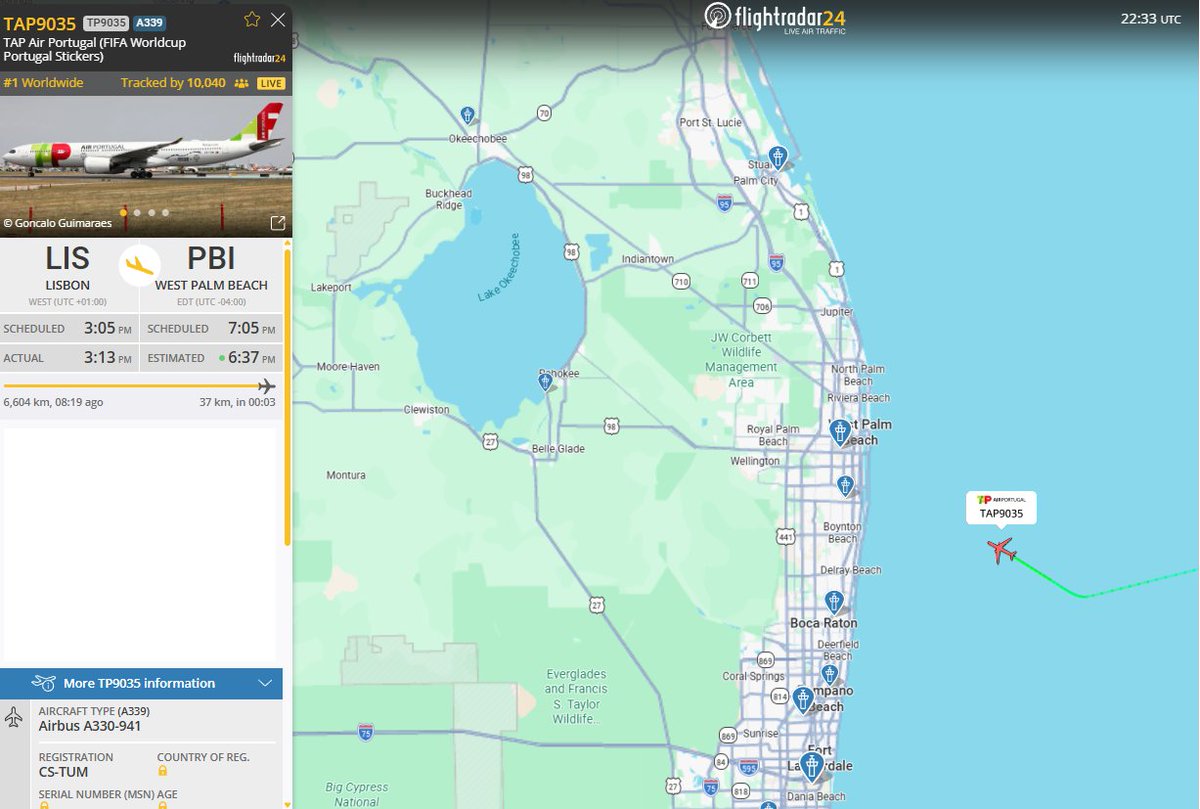
Task: Click the TAP9035 callsign heading
Action: click(39, 23)
